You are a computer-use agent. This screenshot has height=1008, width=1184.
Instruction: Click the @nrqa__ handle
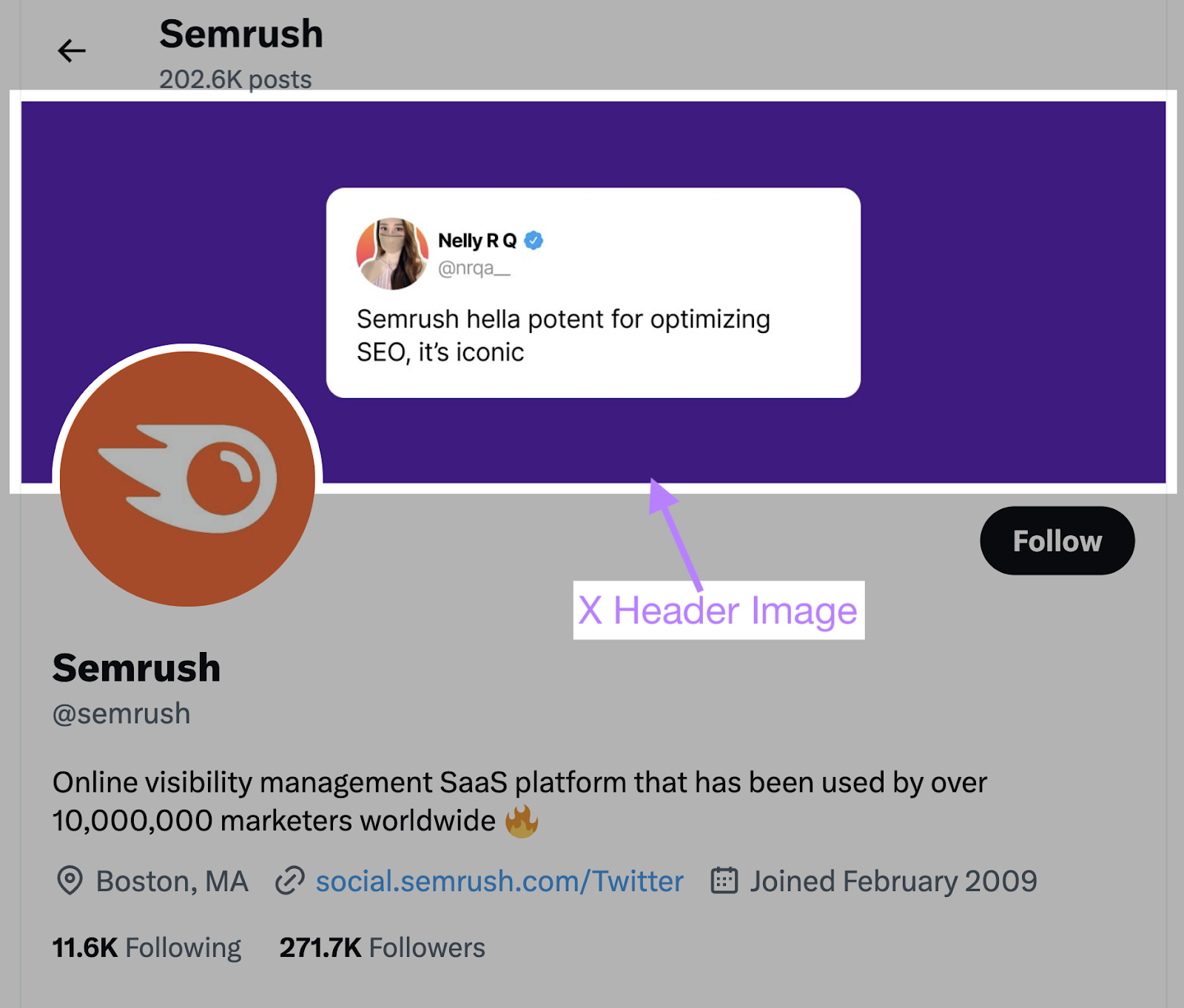point(474,268)
